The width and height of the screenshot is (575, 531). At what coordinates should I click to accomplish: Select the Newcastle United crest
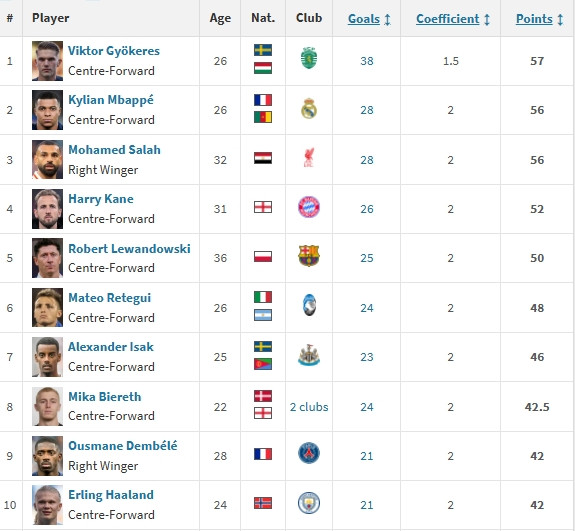[x=309, y=355]
